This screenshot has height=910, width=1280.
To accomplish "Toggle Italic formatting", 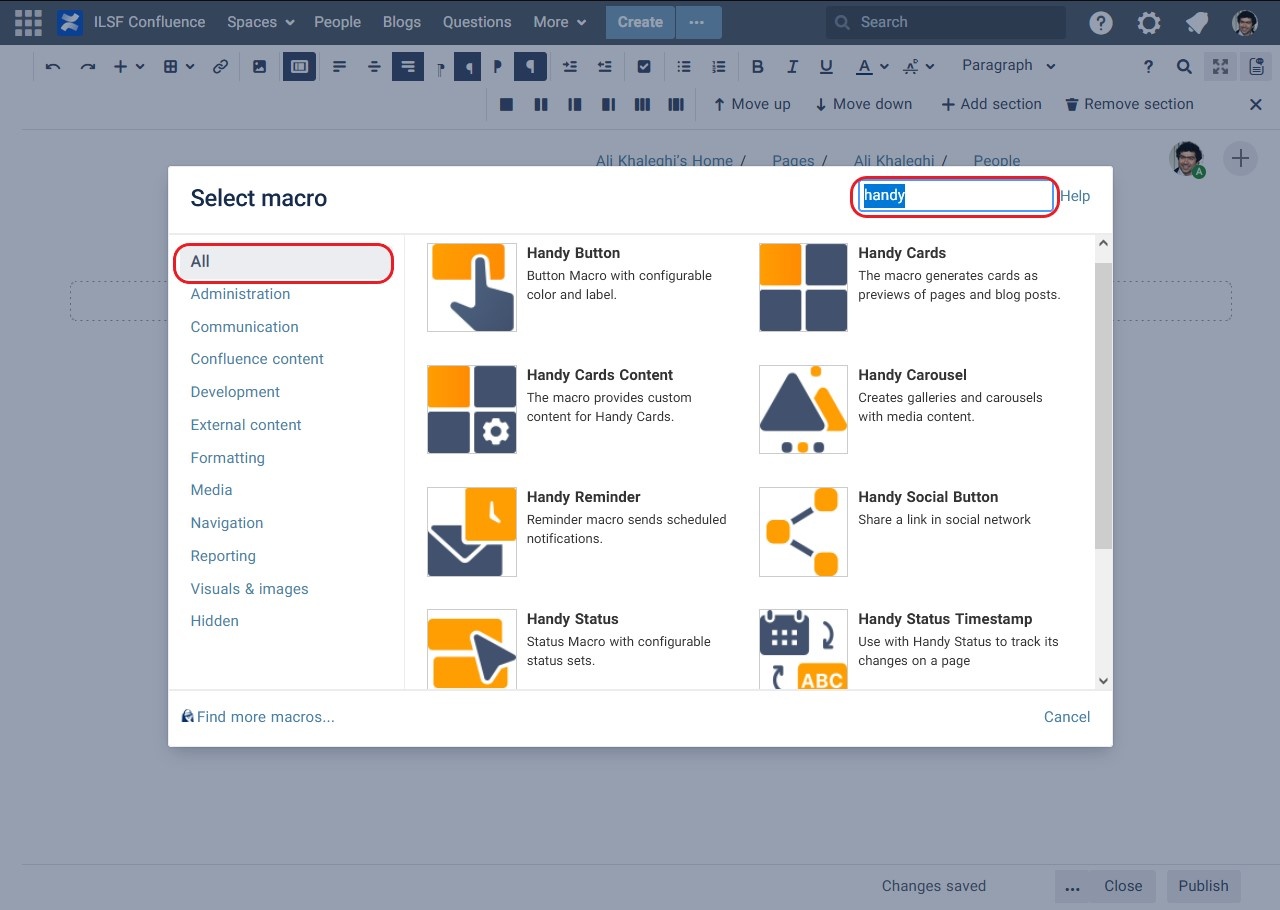I will pyautogui.click(x=792, y=66).
